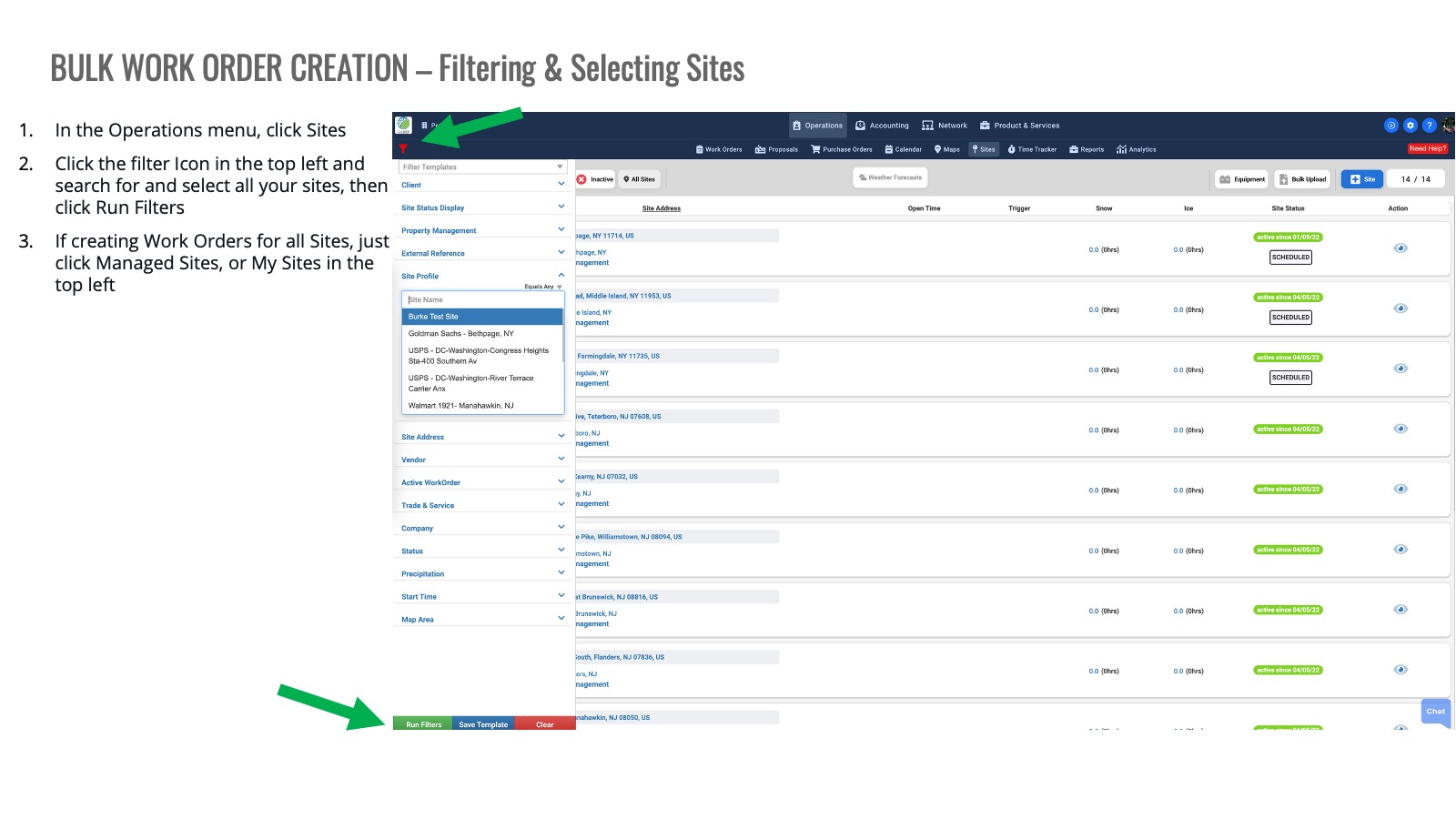This screenshot has height=819, width=1456.
Task: Open the Calendar view
Action: (903, 149)
